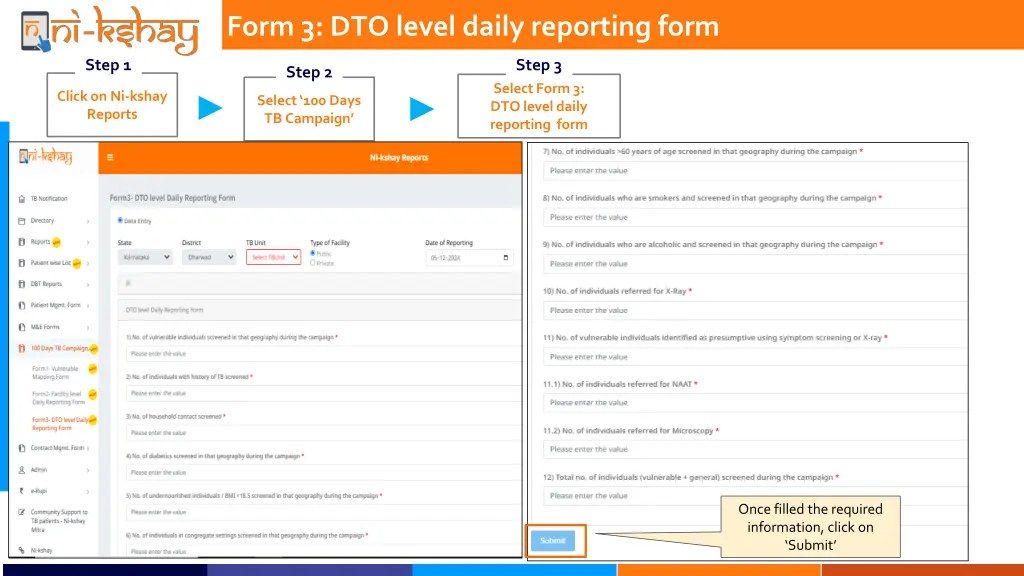Click field 3 household contact screened input
Viewport: 1024px width, 576px height.
click(323, 433)
